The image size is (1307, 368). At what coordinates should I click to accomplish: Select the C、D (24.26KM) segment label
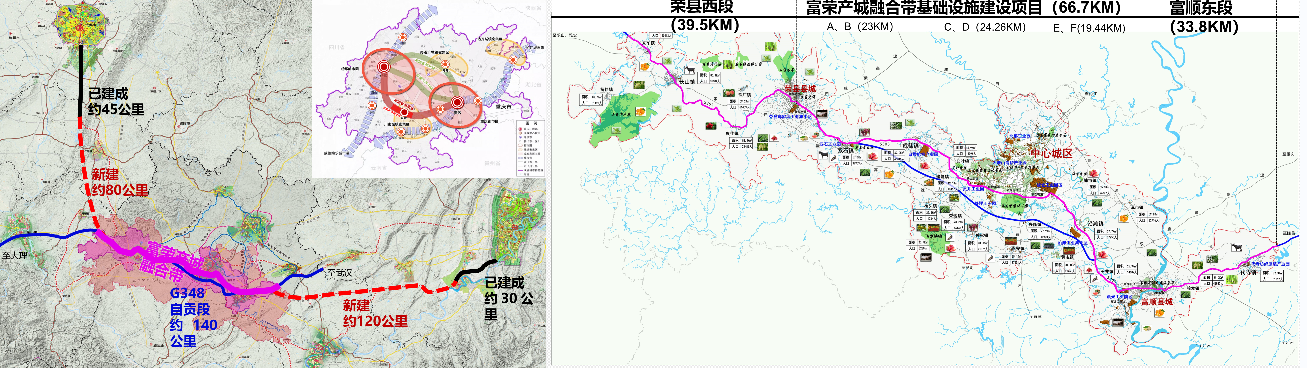985,26
